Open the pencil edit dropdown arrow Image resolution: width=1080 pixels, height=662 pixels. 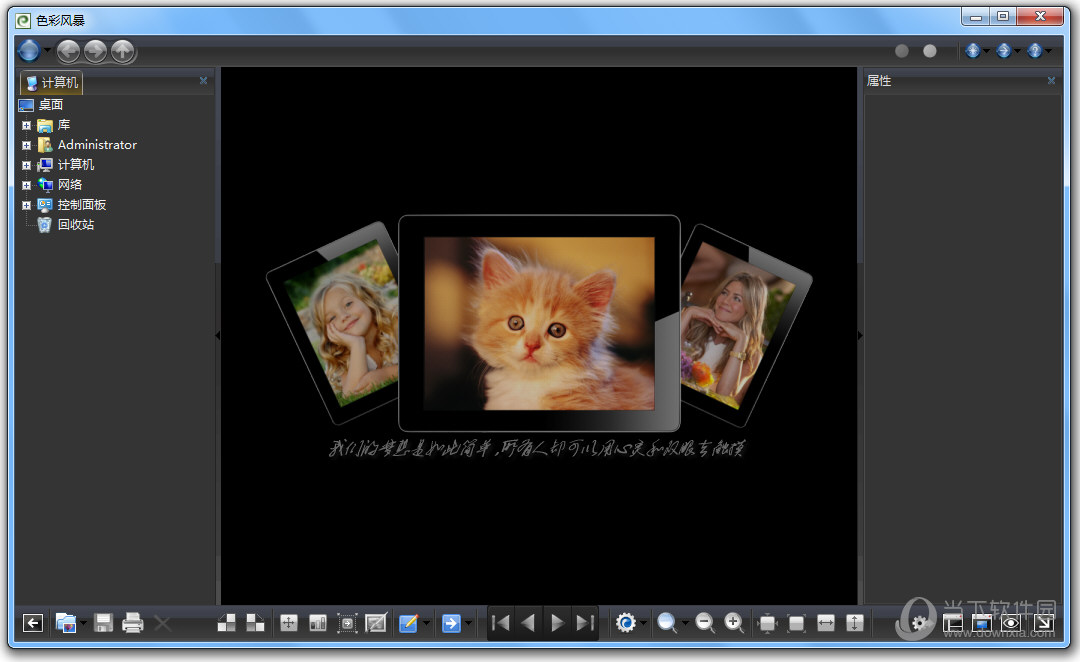click(426, 623)
